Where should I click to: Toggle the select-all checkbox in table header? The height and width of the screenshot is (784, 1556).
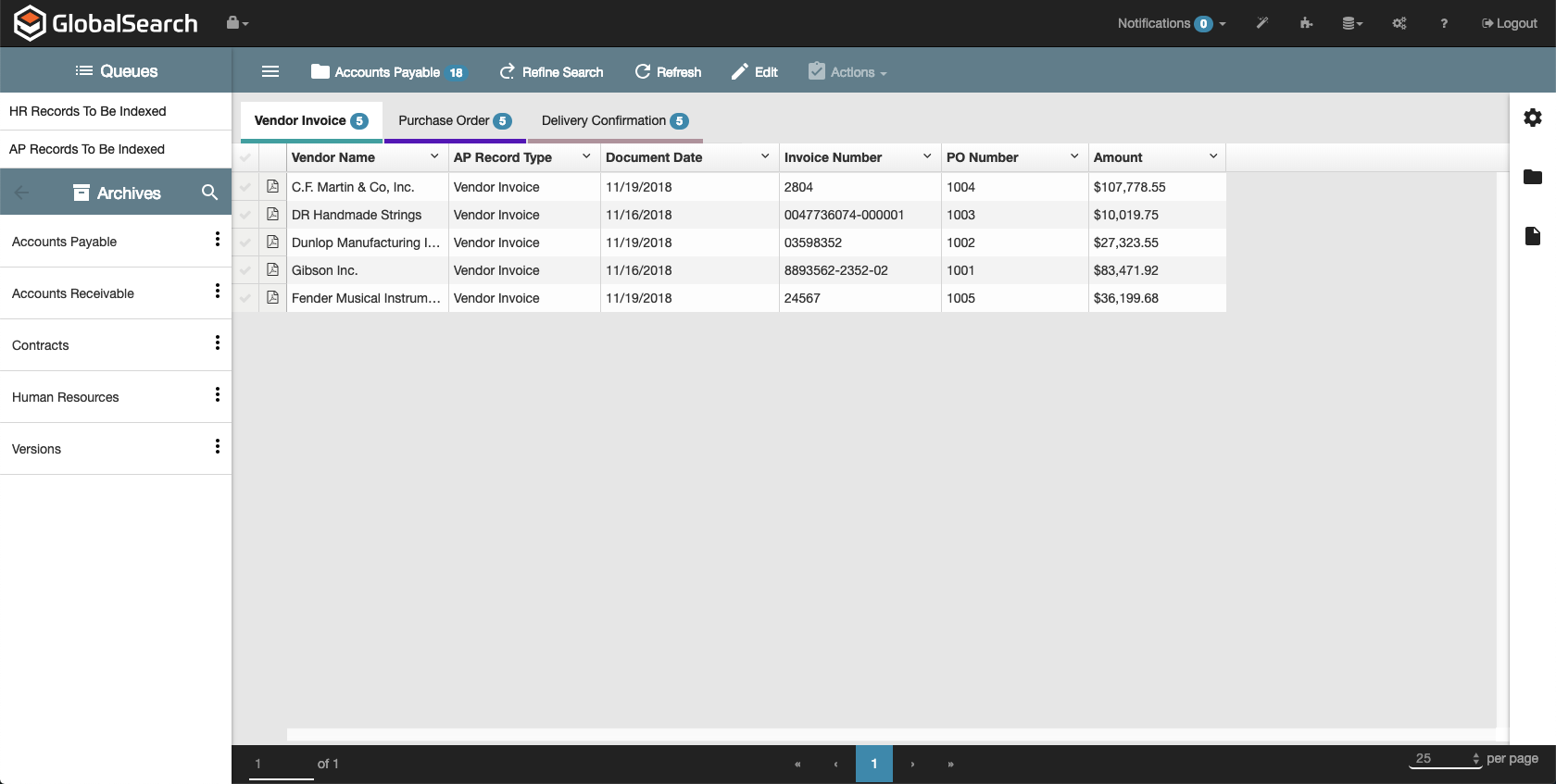(245, 157)
